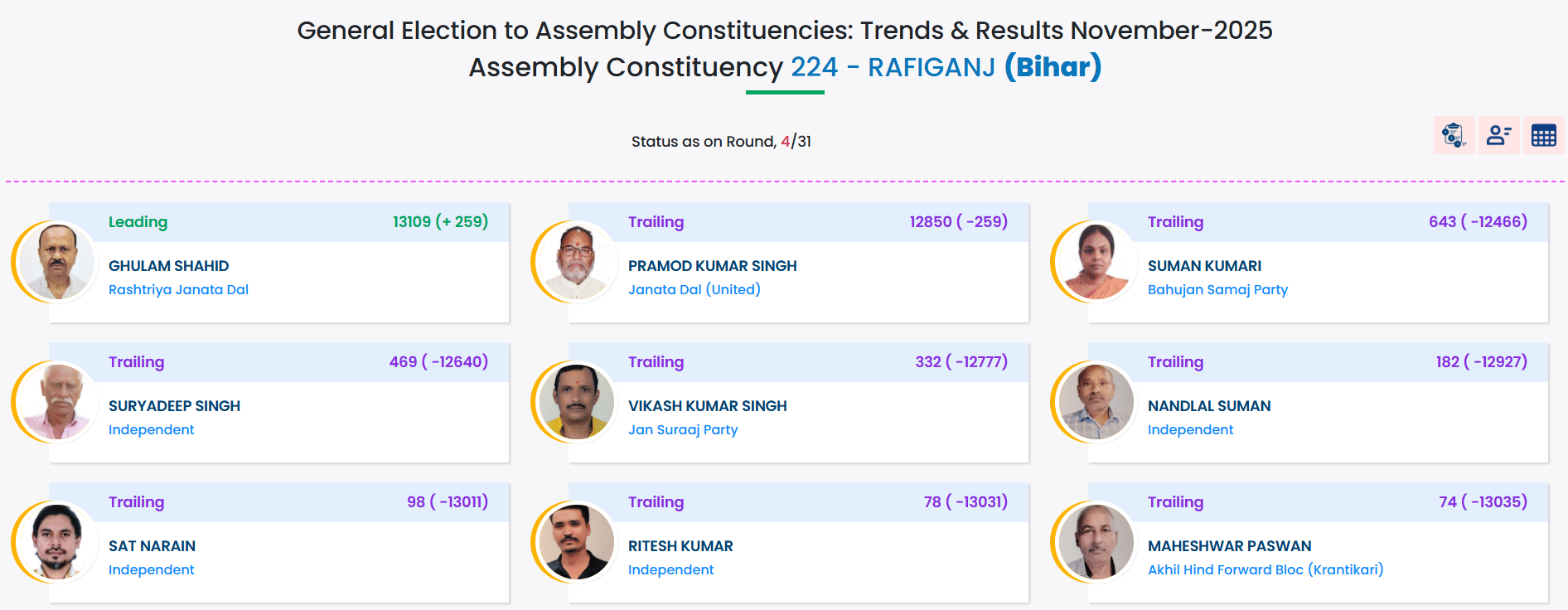
Task: Select Suman Kumari's portrait
Action: pos(1095,262)
